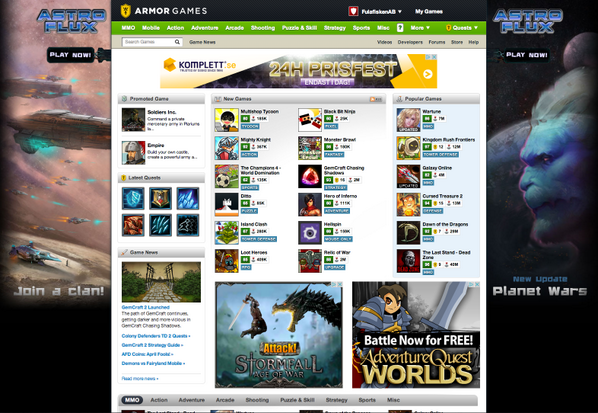
Task: Expand the Quests dropdown menu
Action: [461, 28]
